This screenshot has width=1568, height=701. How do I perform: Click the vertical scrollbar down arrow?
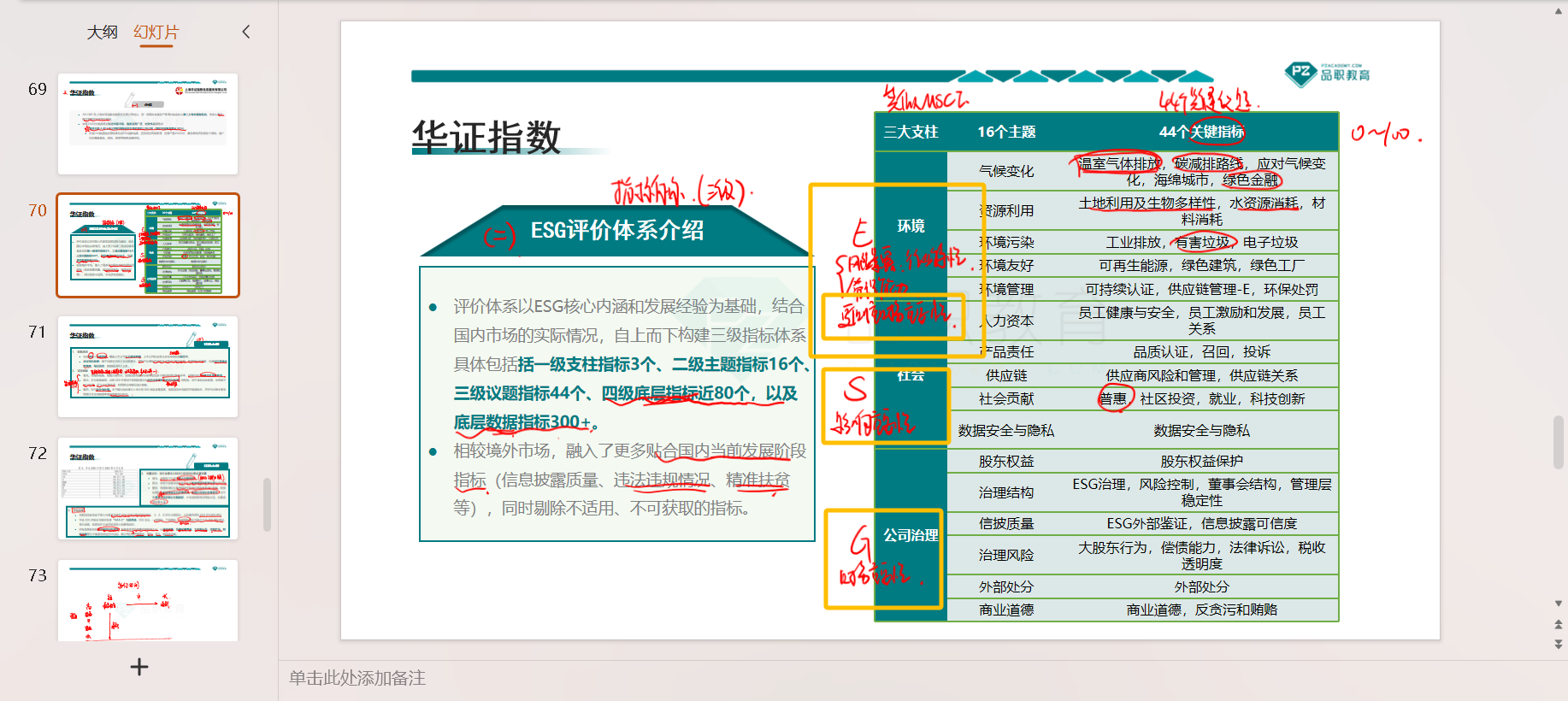click(x=1559, y=604)
